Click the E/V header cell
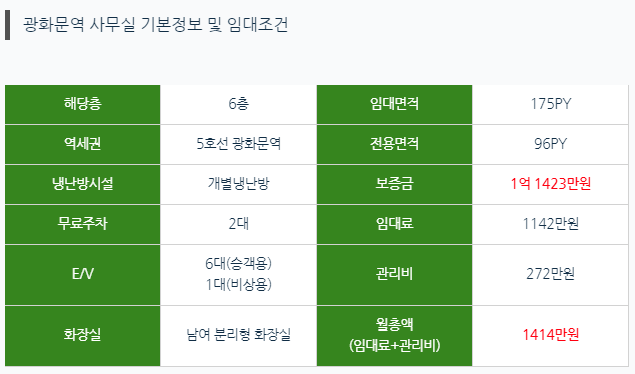The height and width of the screenshot is (374, 635). coord(83,275)
